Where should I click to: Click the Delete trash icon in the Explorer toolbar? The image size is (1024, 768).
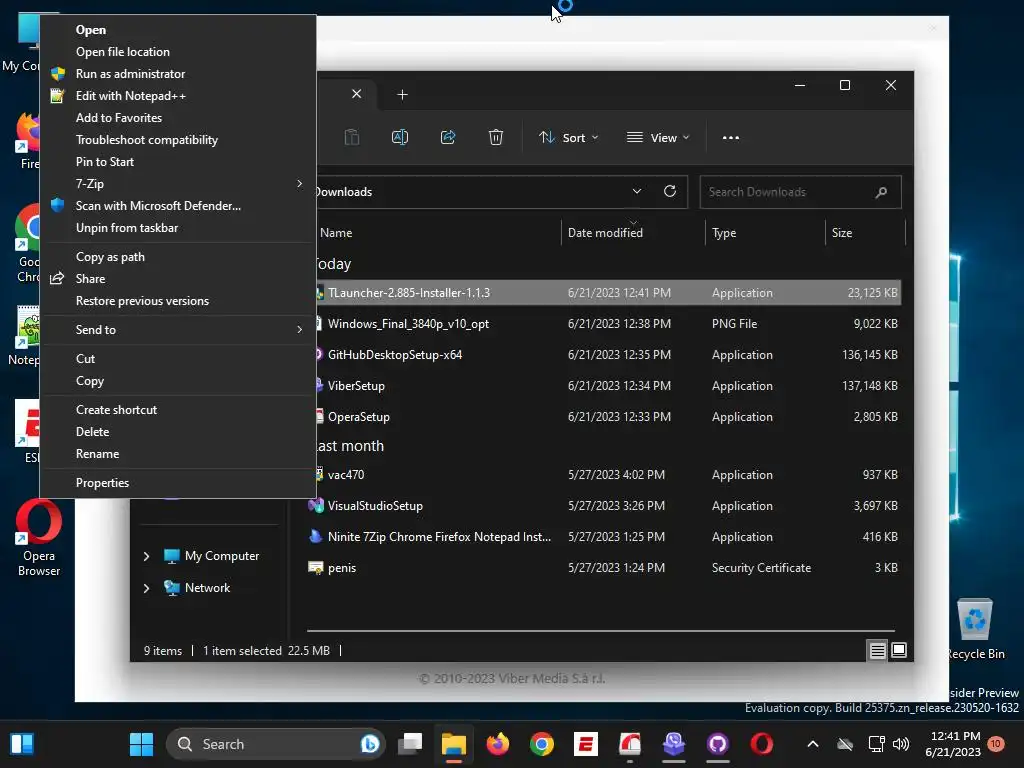coord(496,137)
